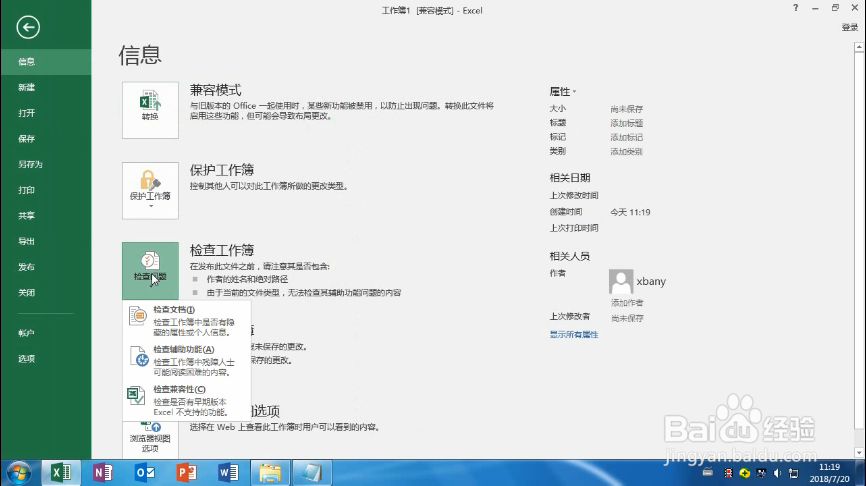
Task: Open Browser View Options (浏览器视图选项) button
Action: [x=150, y=438]
